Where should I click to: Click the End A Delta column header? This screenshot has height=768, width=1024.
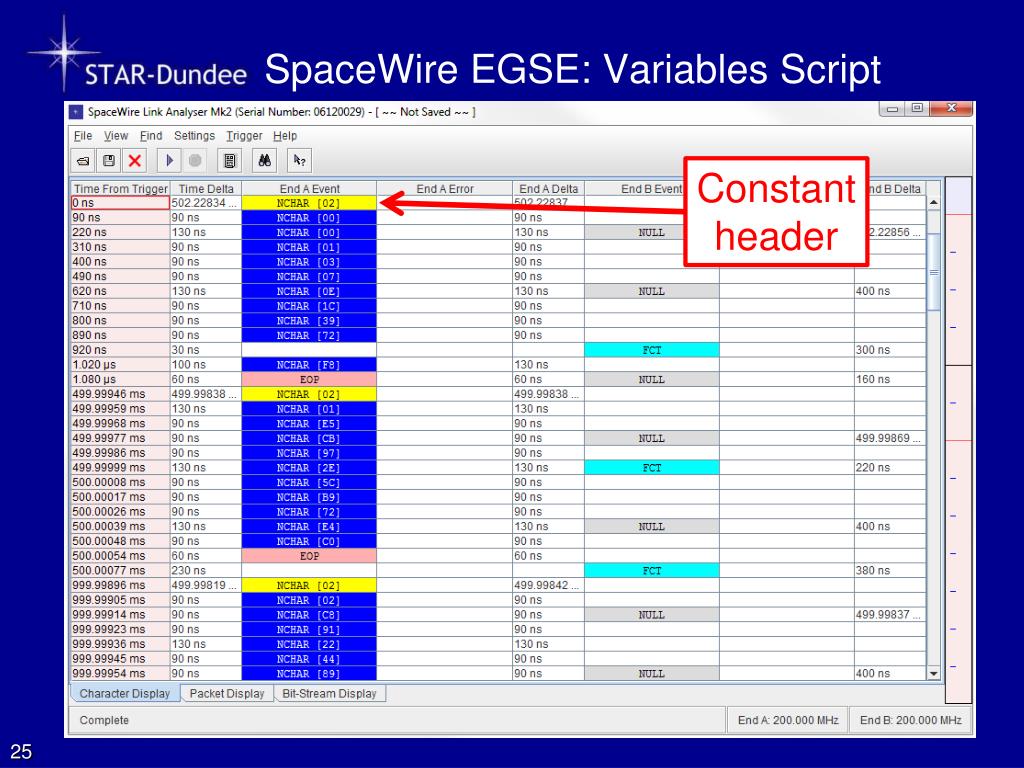[549, 189]
